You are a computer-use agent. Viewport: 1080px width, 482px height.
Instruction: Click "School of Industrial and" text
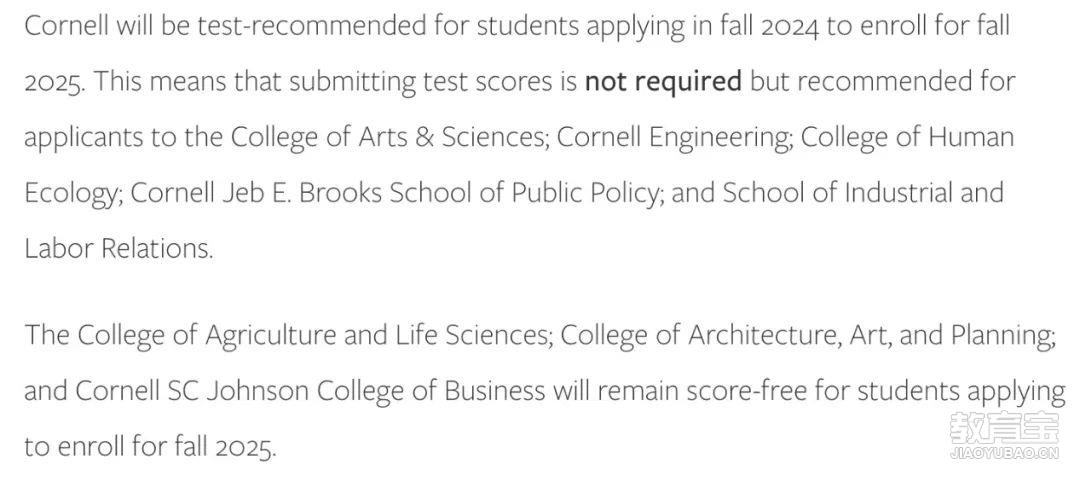click(x=862, y=193)
